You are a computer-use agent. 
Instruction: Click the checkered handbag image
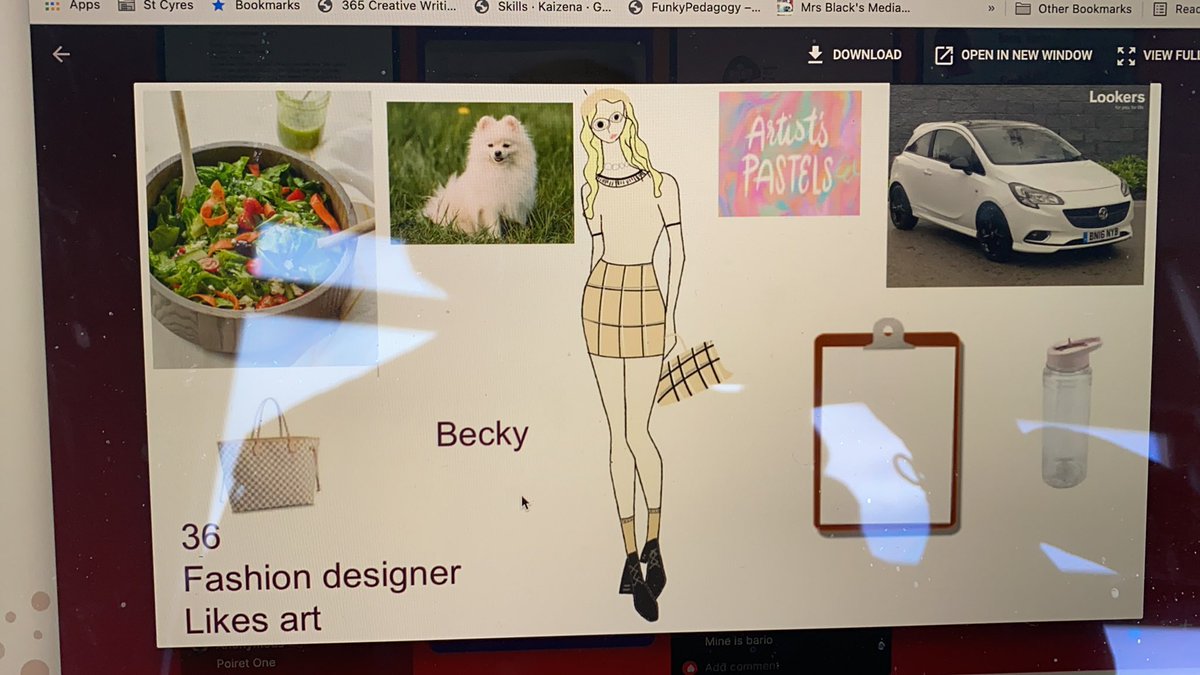pyautogui.click(x=268, y=456)
